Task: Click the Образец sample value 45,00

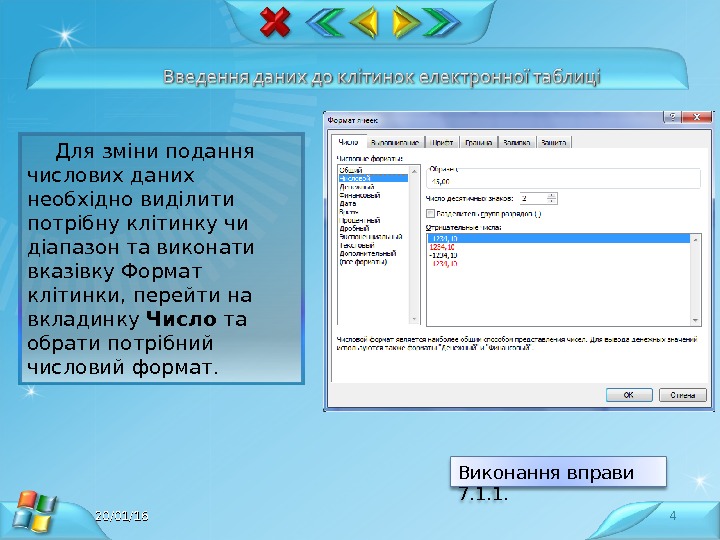Action: tap(440, 182)
